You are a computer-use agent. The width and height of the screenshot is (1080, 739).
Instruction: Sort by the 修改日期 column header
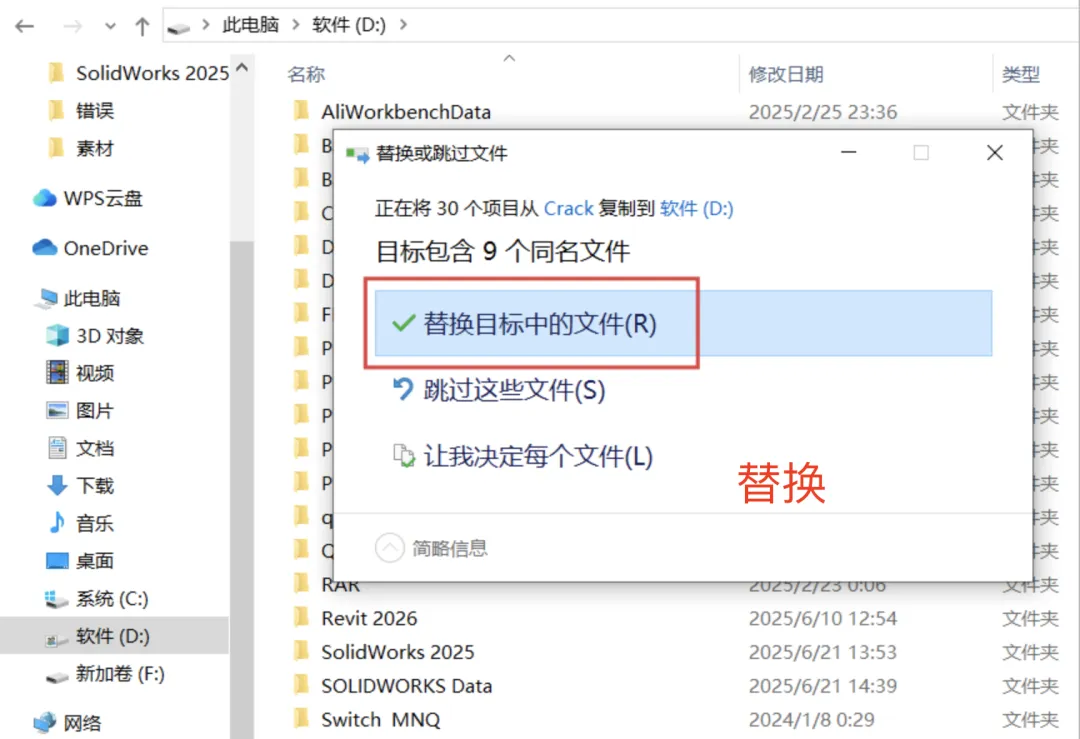coord(786,74)
